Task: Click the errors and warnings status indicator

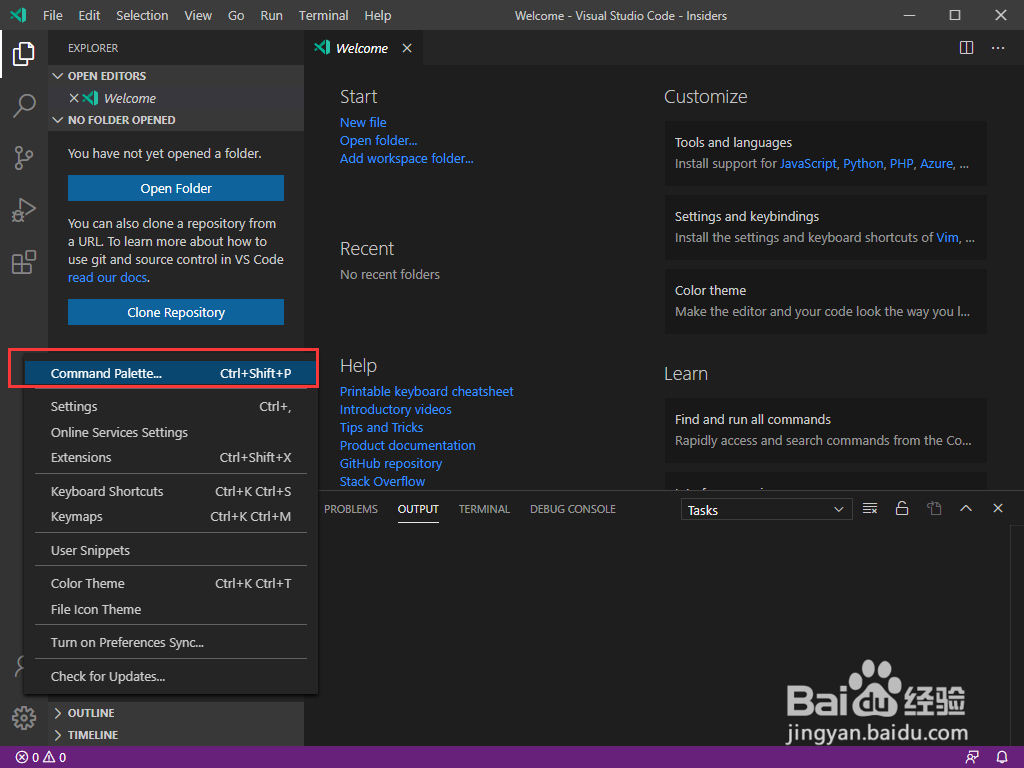Action: 40,758
